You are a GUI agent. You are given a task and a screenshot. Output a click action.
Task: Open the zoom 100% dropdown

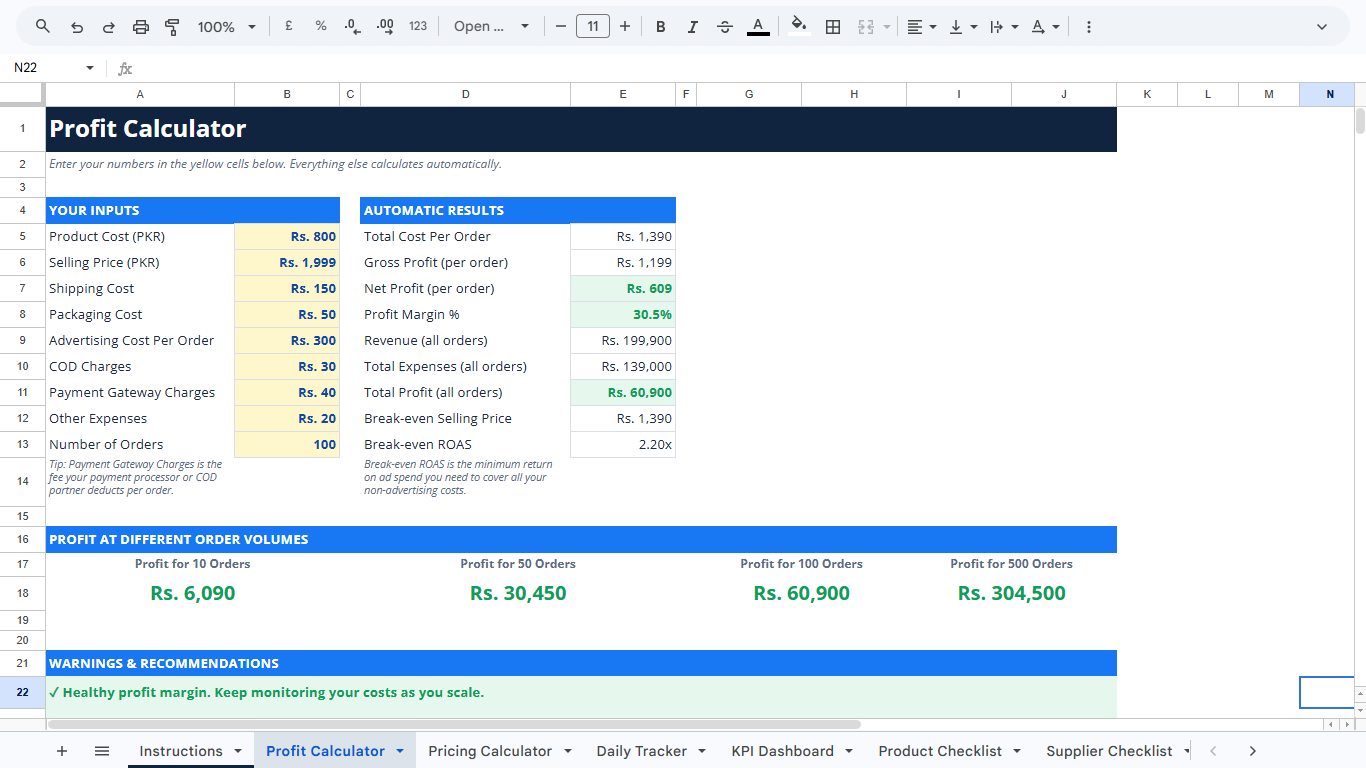[x=227, y=27]
